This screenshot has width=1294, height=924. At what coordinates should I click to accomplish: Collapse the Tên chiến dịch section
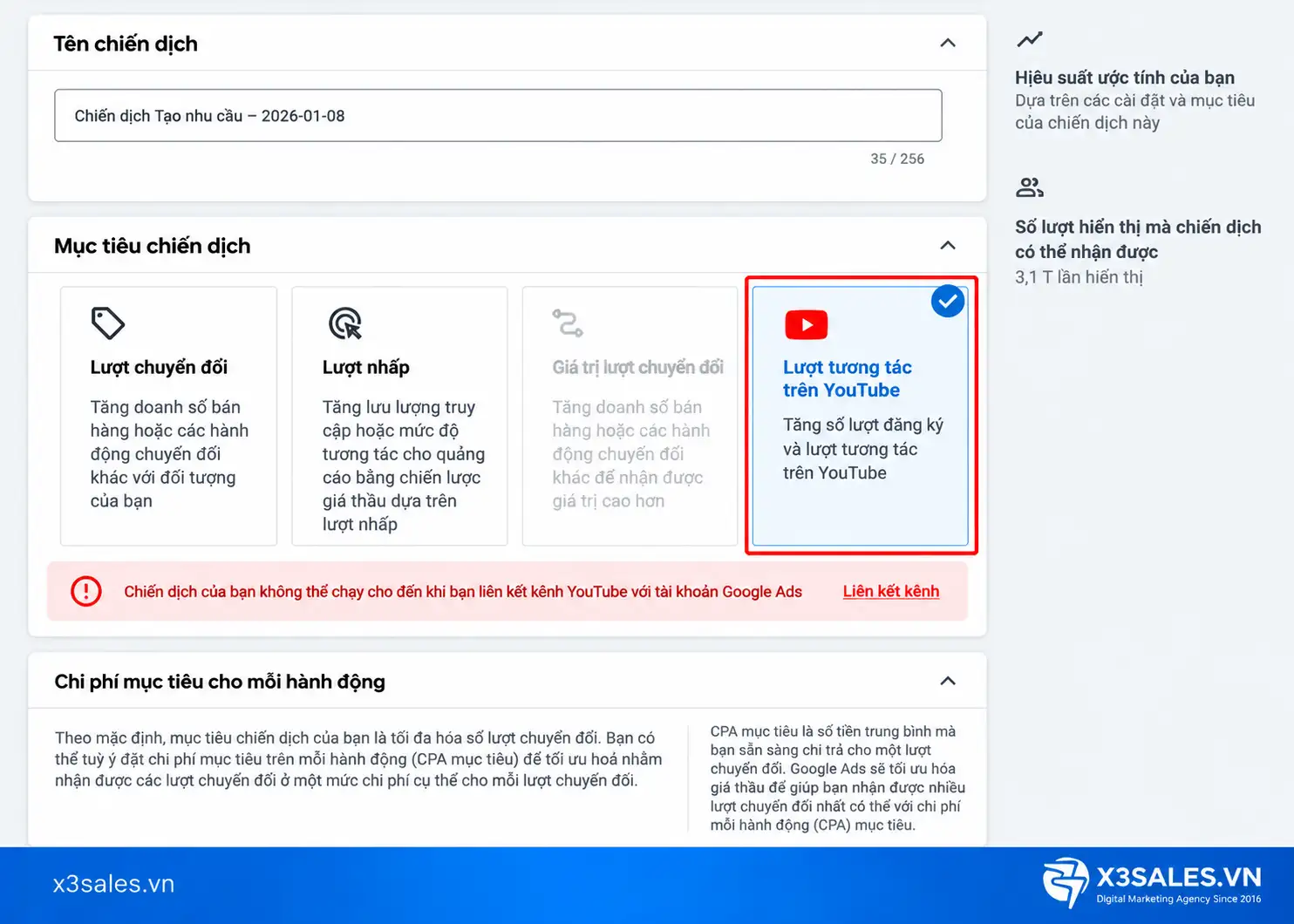[x=948, y=43]
